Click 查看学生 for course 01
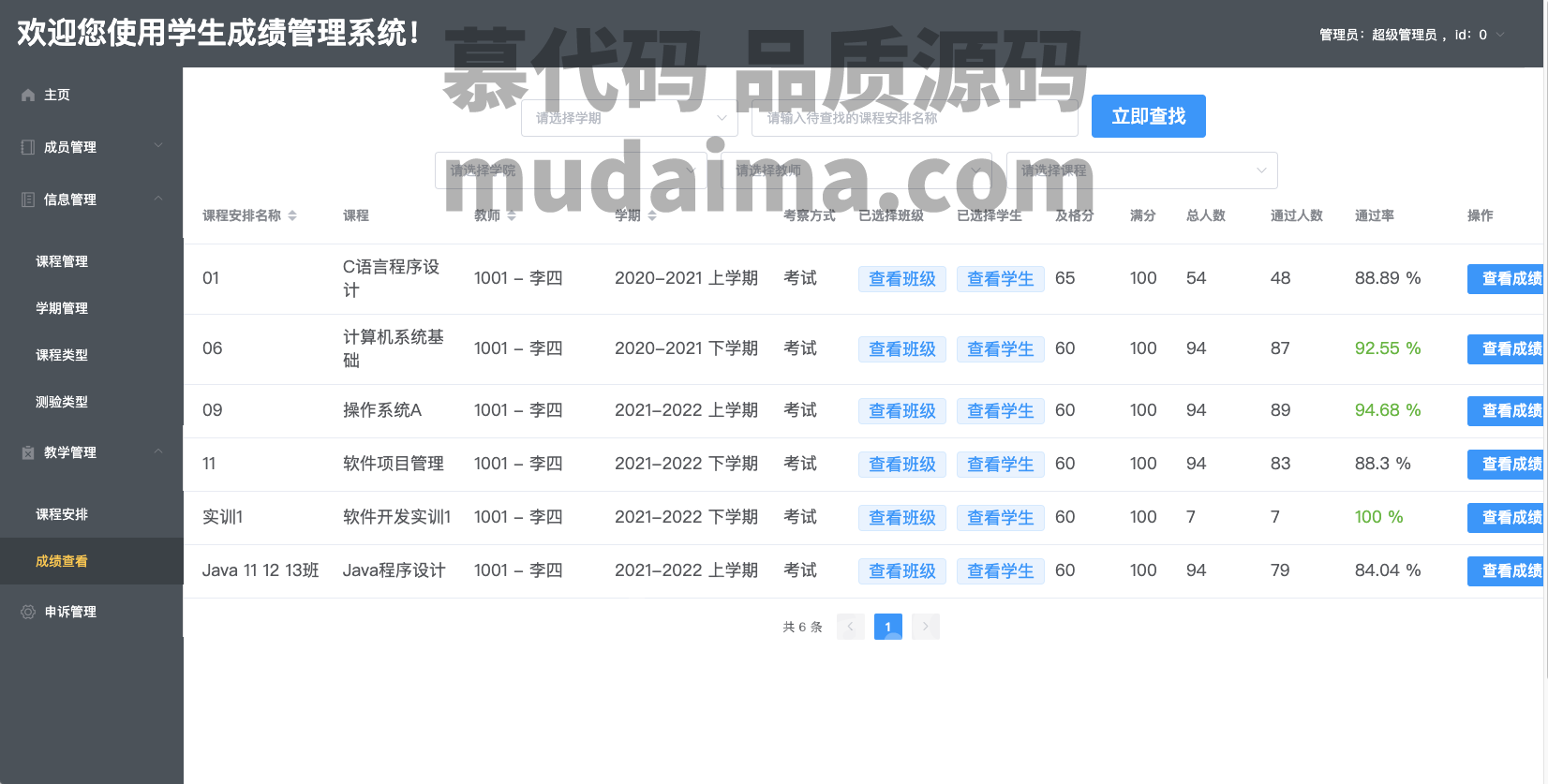This screenshot has width=1548, height=784. tap(1001, 279)
